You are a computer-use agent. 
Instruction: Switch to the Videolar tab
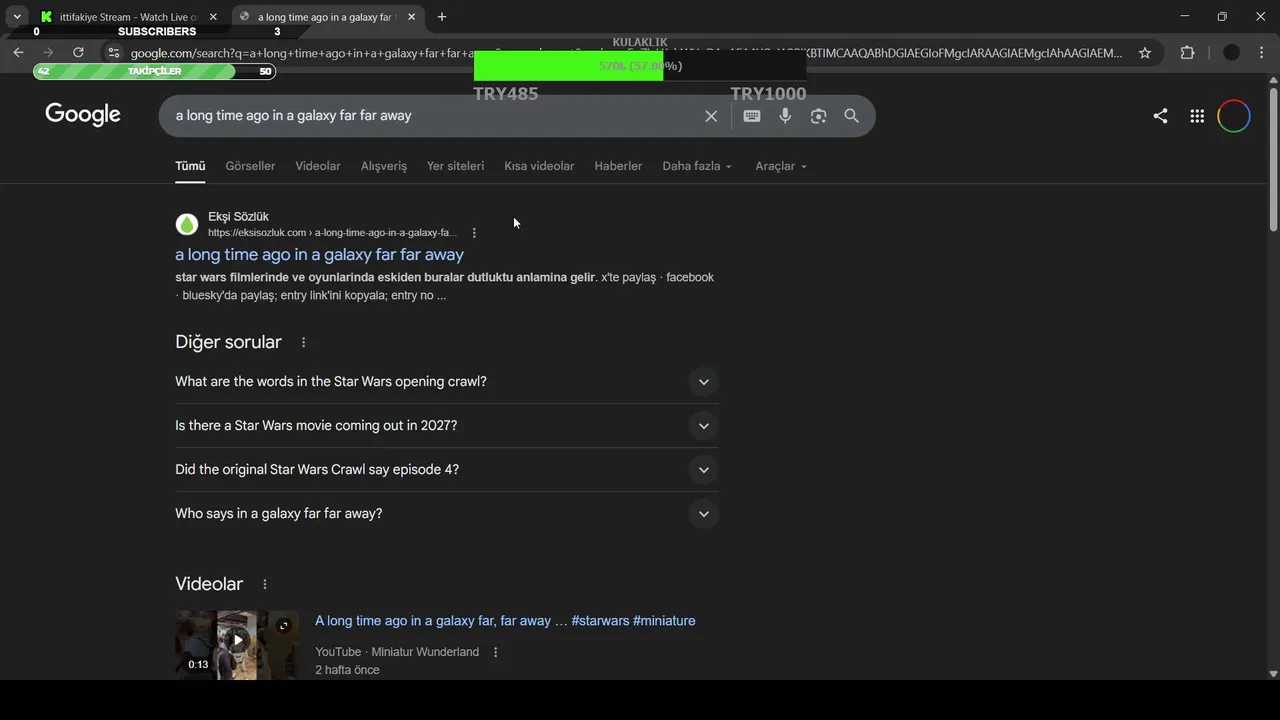(x=318, y=166)
